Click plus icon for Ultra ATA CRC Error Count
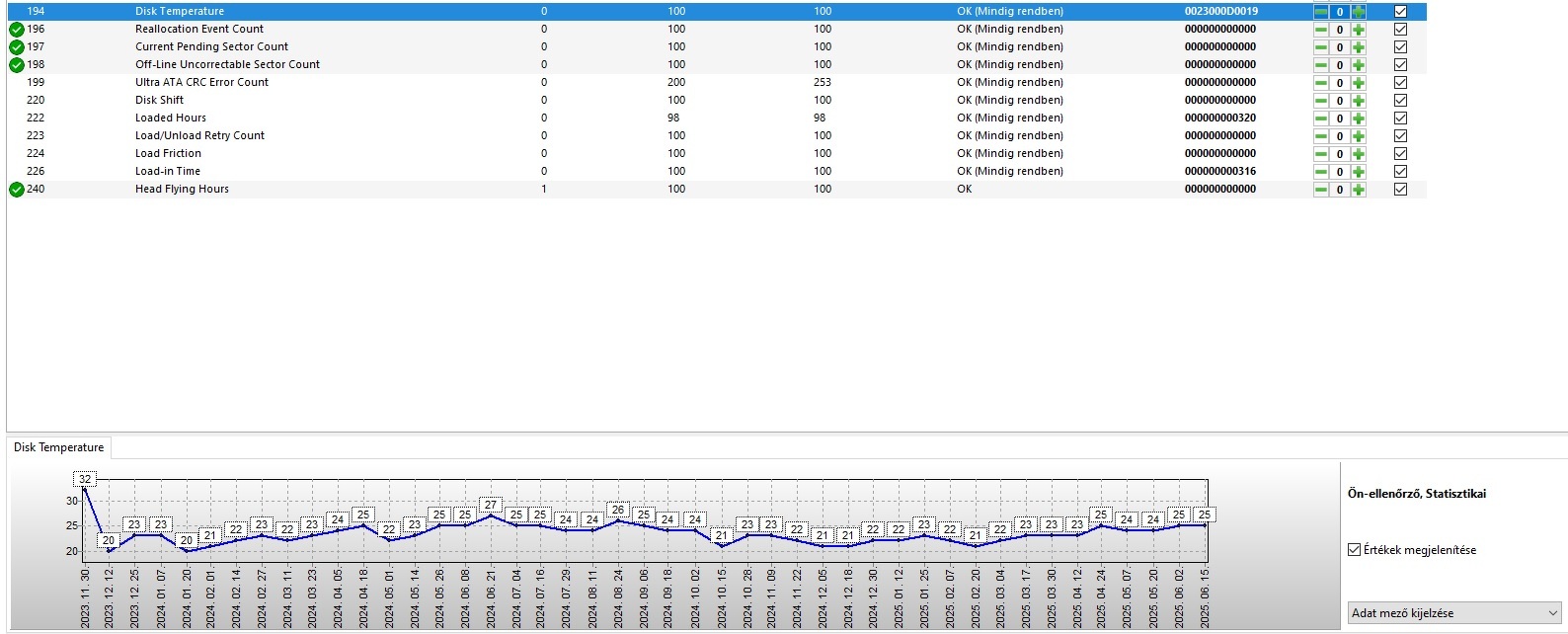 [1359, 83]
